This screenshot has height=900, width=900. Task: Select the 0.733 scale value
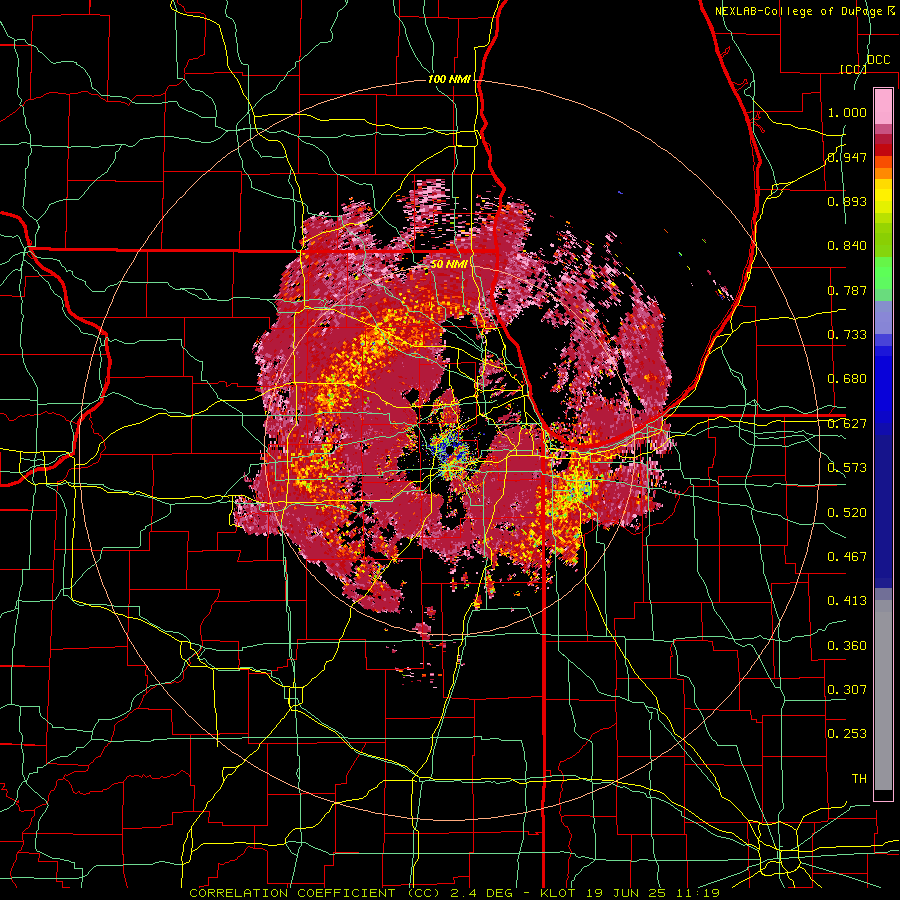847,335
